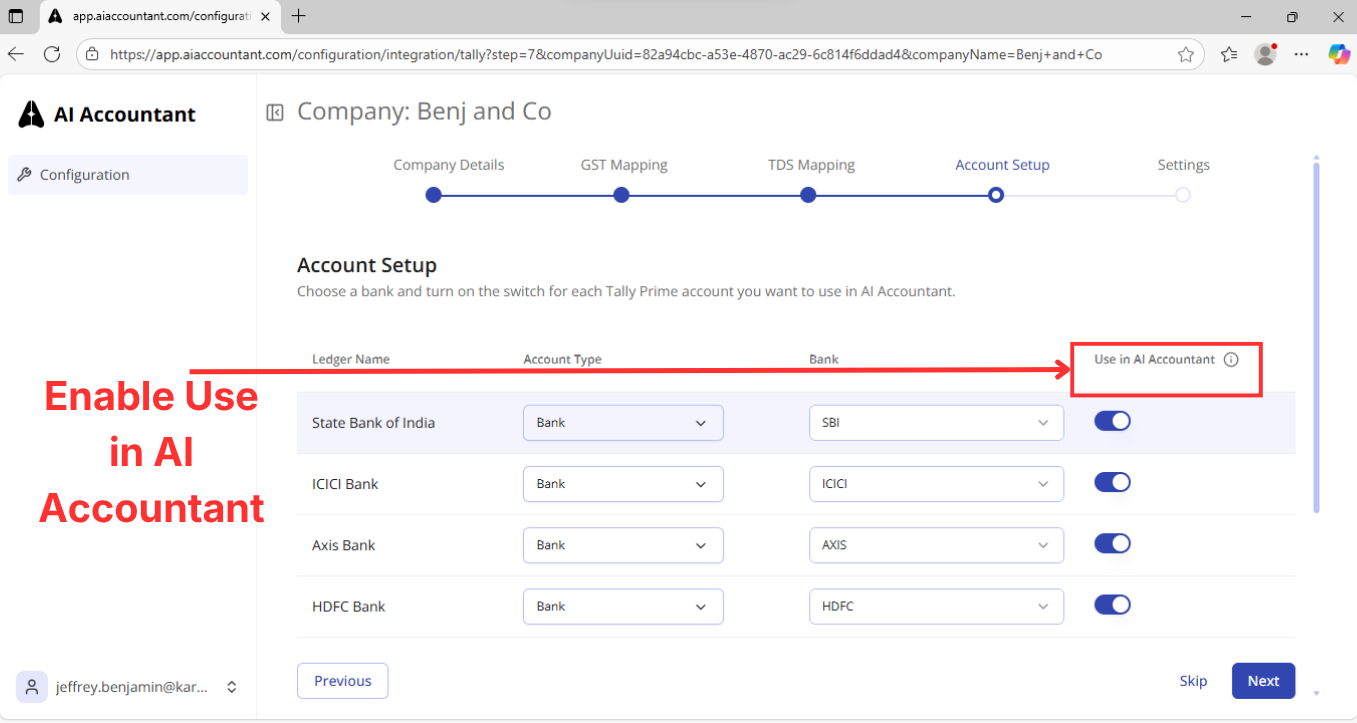
Task: View site information lock icon
Action: pyautogui.click(x=92, y=55)
